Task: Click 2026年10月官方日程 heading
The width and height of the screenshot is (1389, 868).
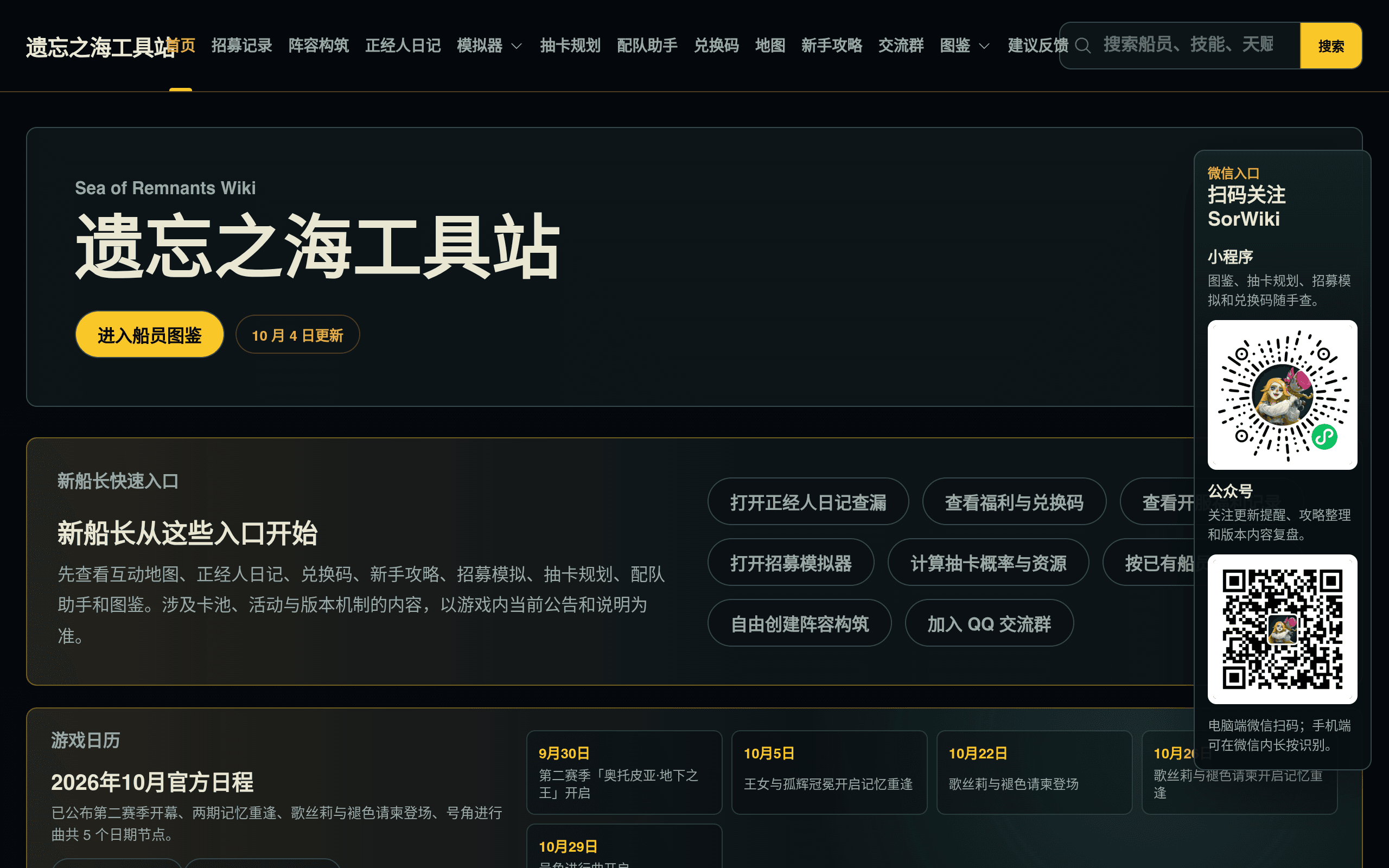Action: tap(152, 782)
